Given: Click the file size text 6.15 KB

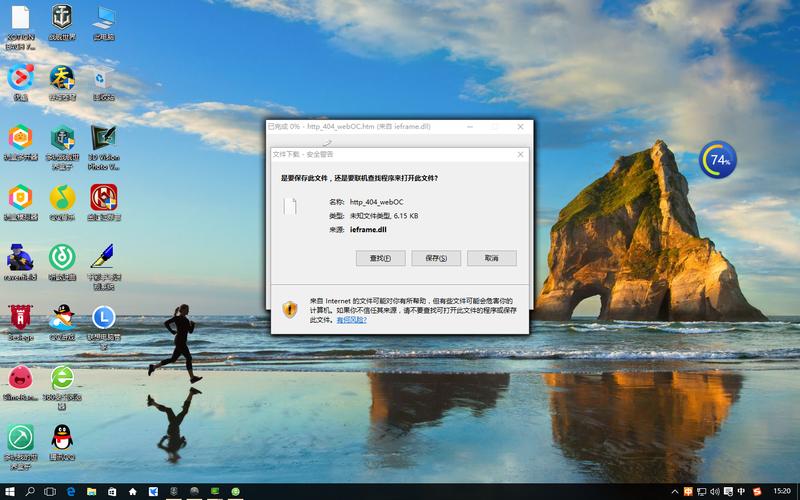Looking at the screenshot, I should coord(406,216).
